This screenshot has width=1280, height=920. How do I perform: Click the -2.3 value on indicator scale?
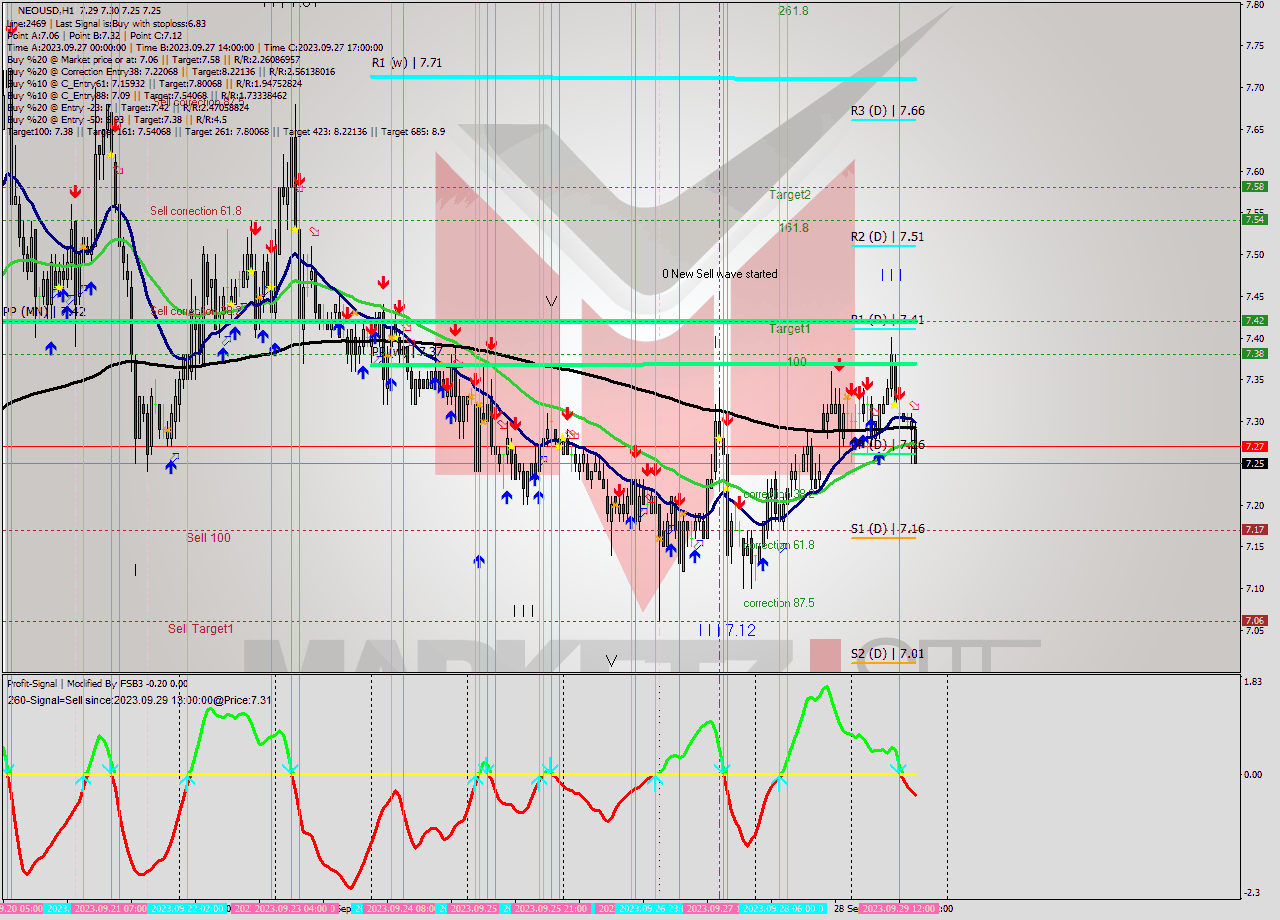pos(1254,893)
